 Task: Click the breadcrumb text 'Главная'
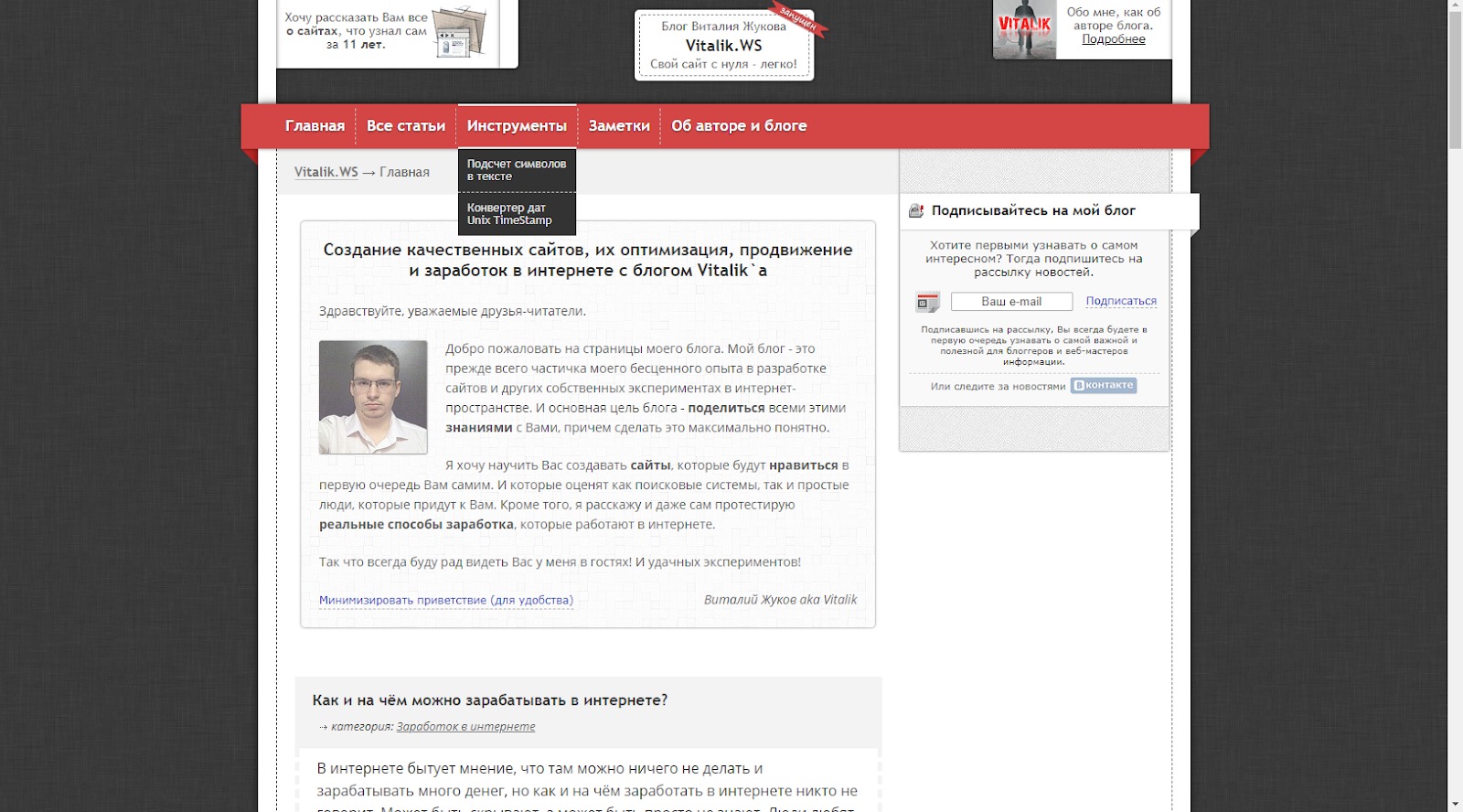click(x=404, y=172)
